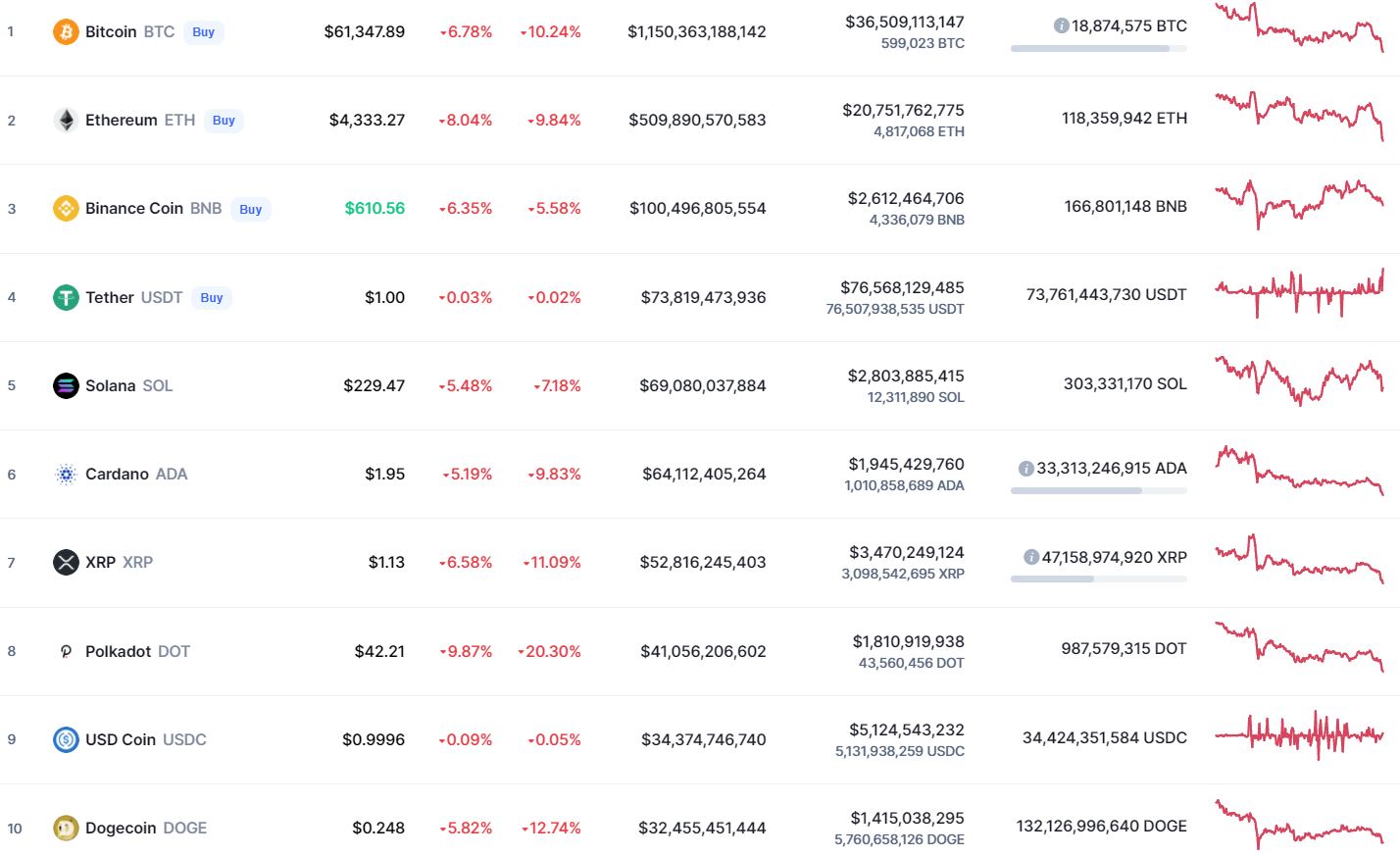Image resolution: width=1400 pixels, height=856 pixels.
Task: Open the Polkadot coin page link
Action: [x=118, y=651]
